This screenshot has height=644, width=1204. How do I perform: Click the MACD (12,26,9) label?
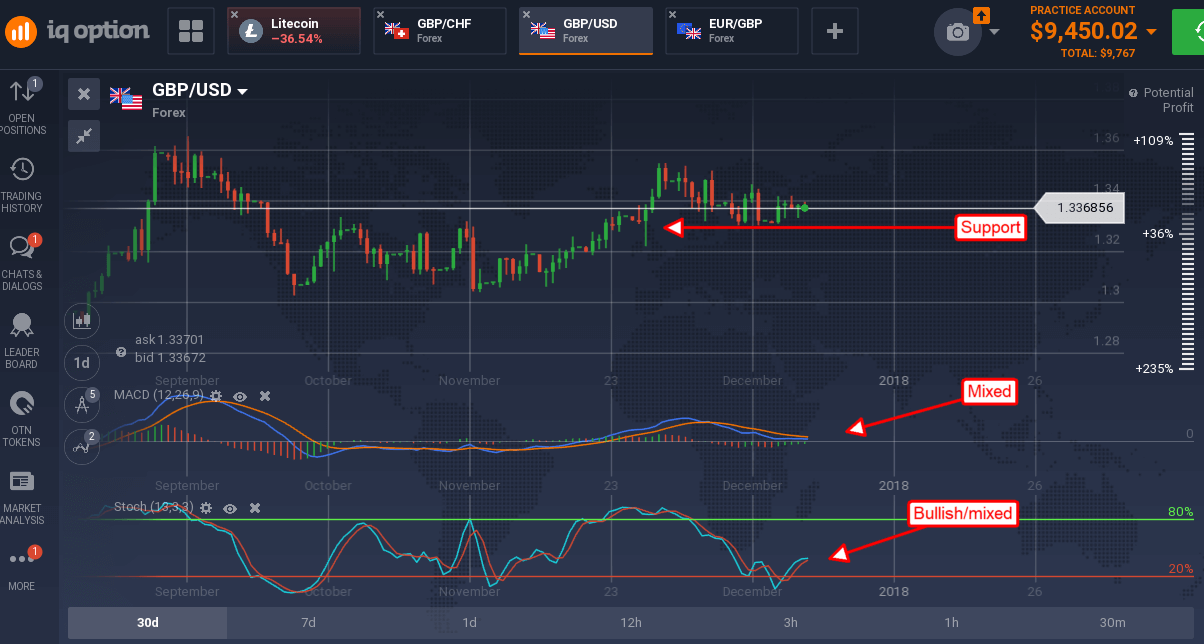pos(158,396)
